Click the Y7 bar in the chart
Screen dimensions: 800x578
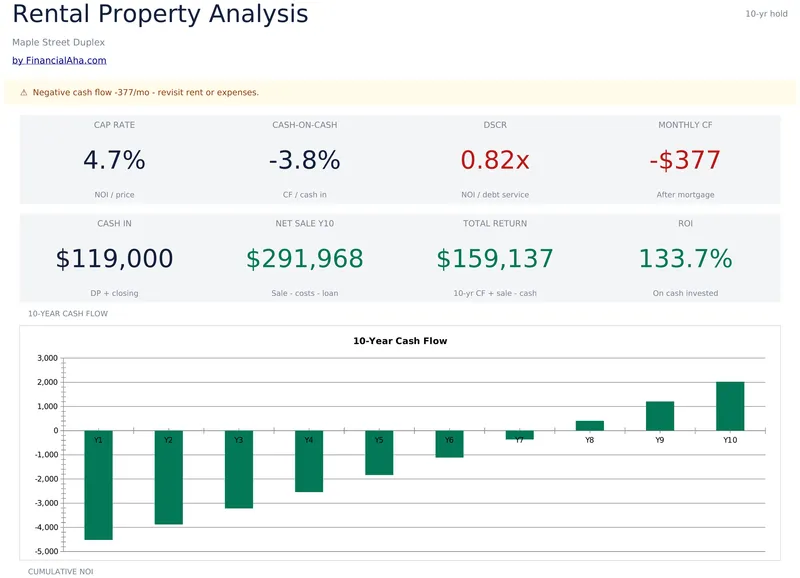[x=519, y=435]
